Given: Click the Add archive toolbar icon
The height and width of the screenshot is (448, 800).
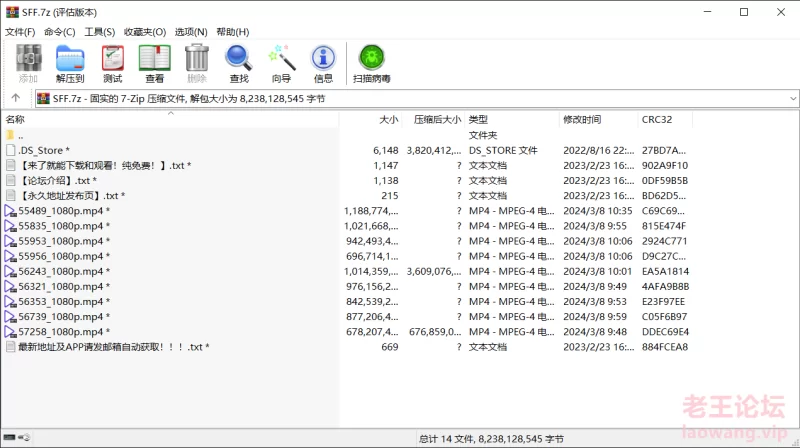Looking at the screenshot, I should pyautogui.click(x=28, y=63).
